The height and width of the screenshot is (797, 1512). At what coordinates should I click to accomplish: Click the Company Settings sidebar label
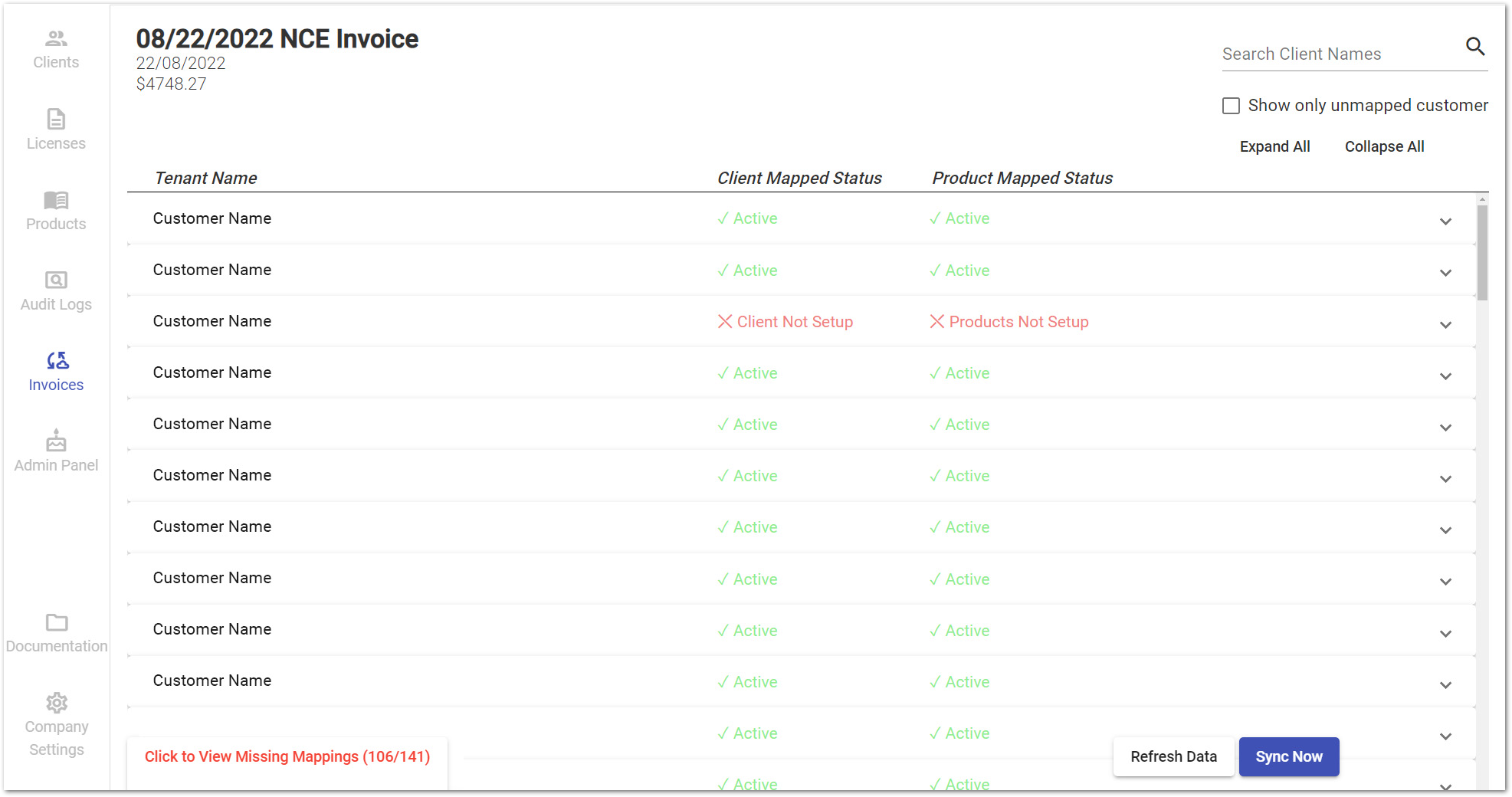click(57, 738)
